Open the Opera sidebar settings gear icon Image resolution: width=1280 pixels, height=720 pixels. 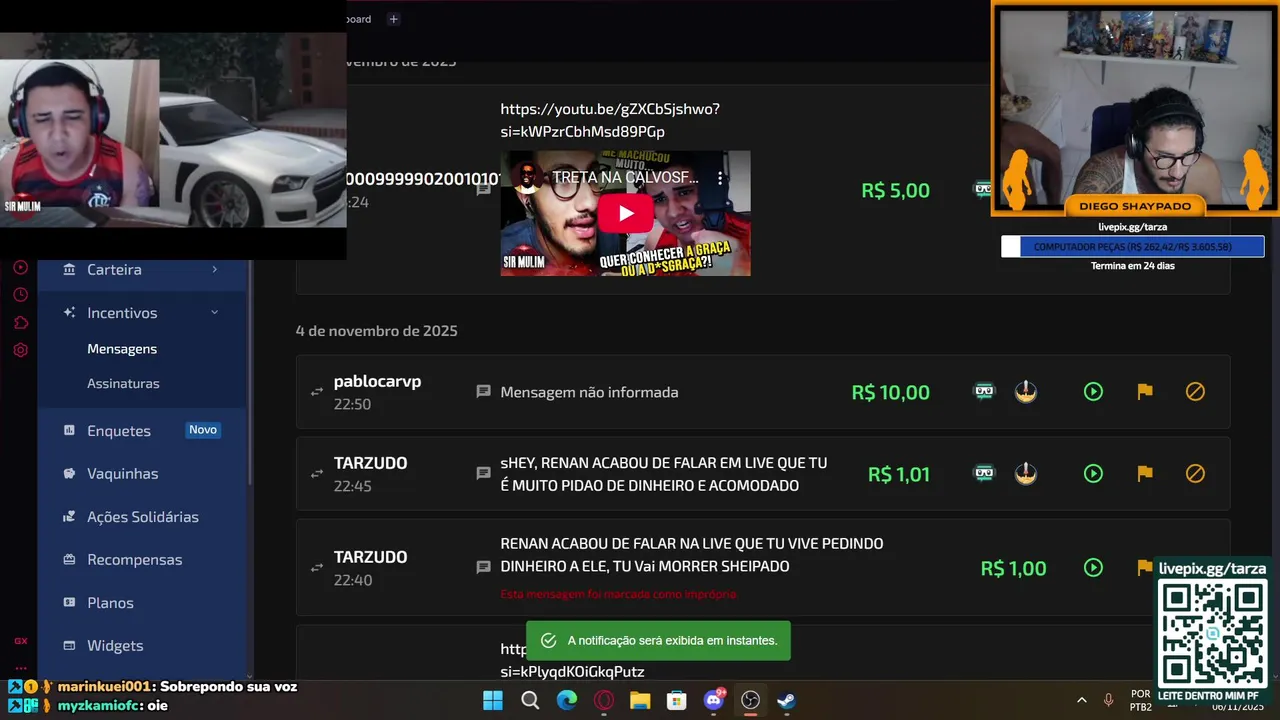(20, 351)
